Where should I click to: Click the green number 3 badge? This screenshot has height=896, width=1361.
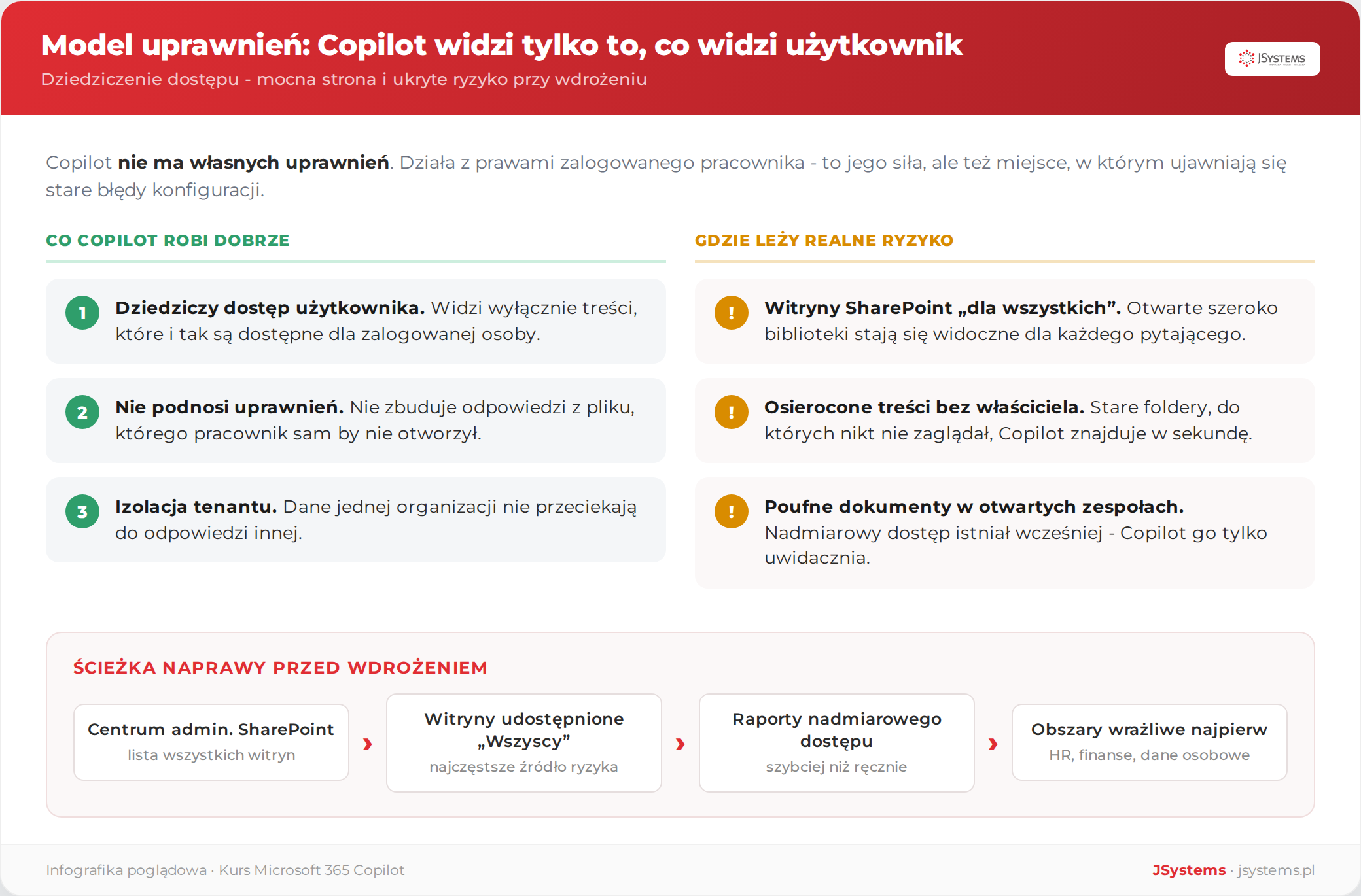click(x=82, y=511)
